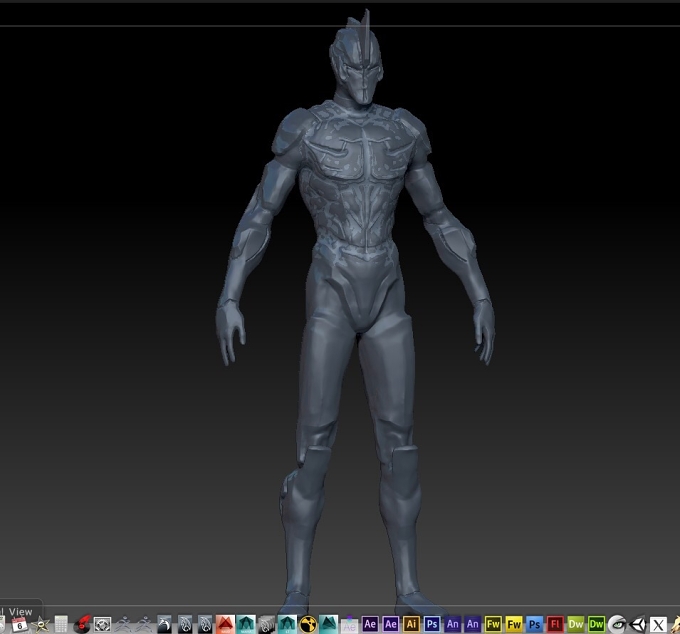The width and height of the screenshot is (680, 634).
Task: Open the stacked gray Mudbox-style icon
Action: click(267, 625)
